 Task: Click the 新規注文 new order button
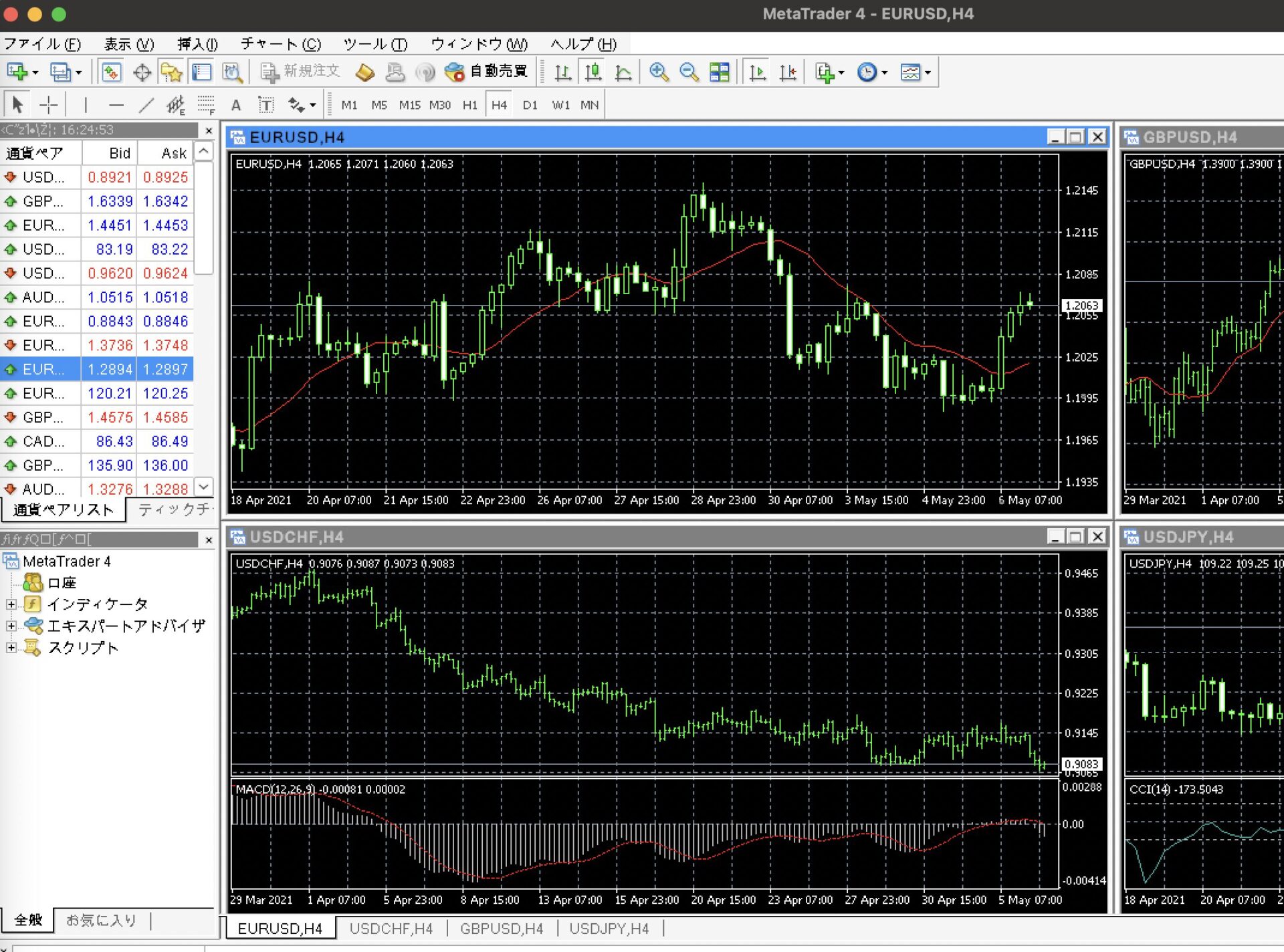pos(300,72)
